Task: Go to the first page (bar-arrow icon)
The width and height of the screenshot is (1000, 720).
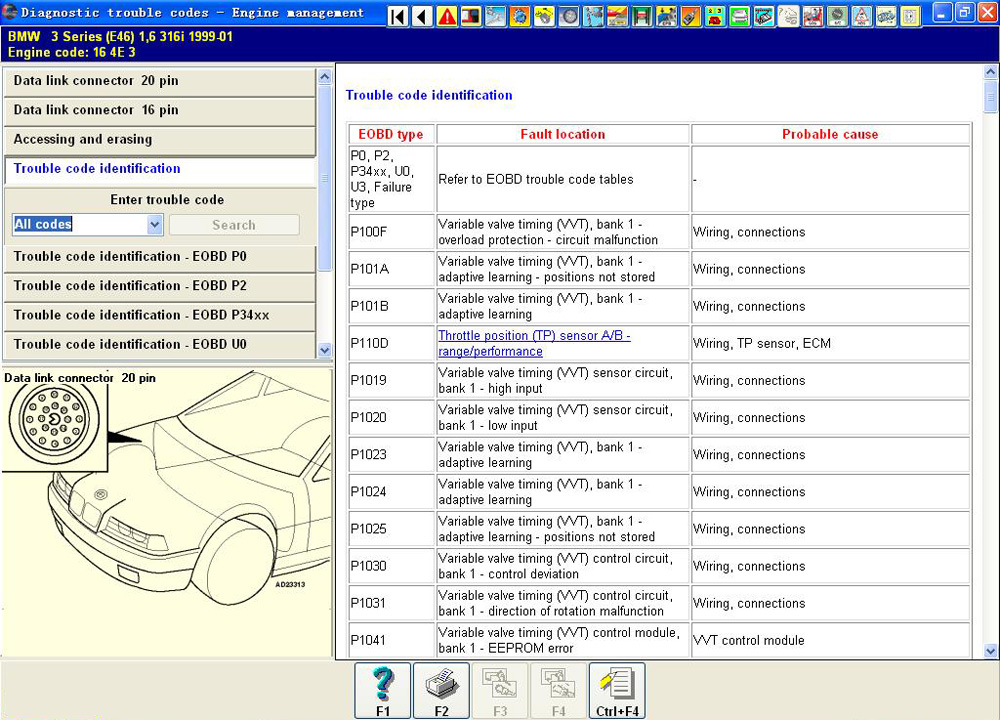Action: (398, 16)
